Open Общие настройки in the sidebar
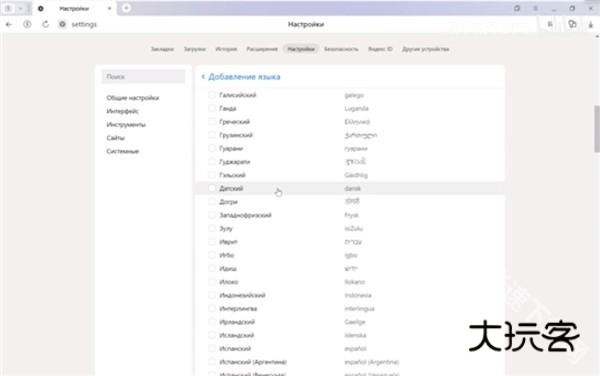600x376 pixels. click(x=132, y=98)
